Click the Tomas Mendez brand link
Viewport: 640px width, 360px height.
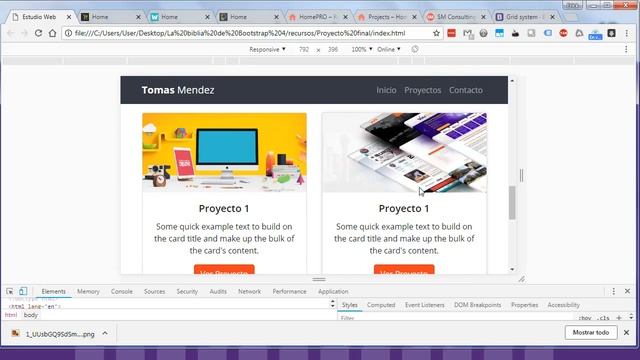178,90
